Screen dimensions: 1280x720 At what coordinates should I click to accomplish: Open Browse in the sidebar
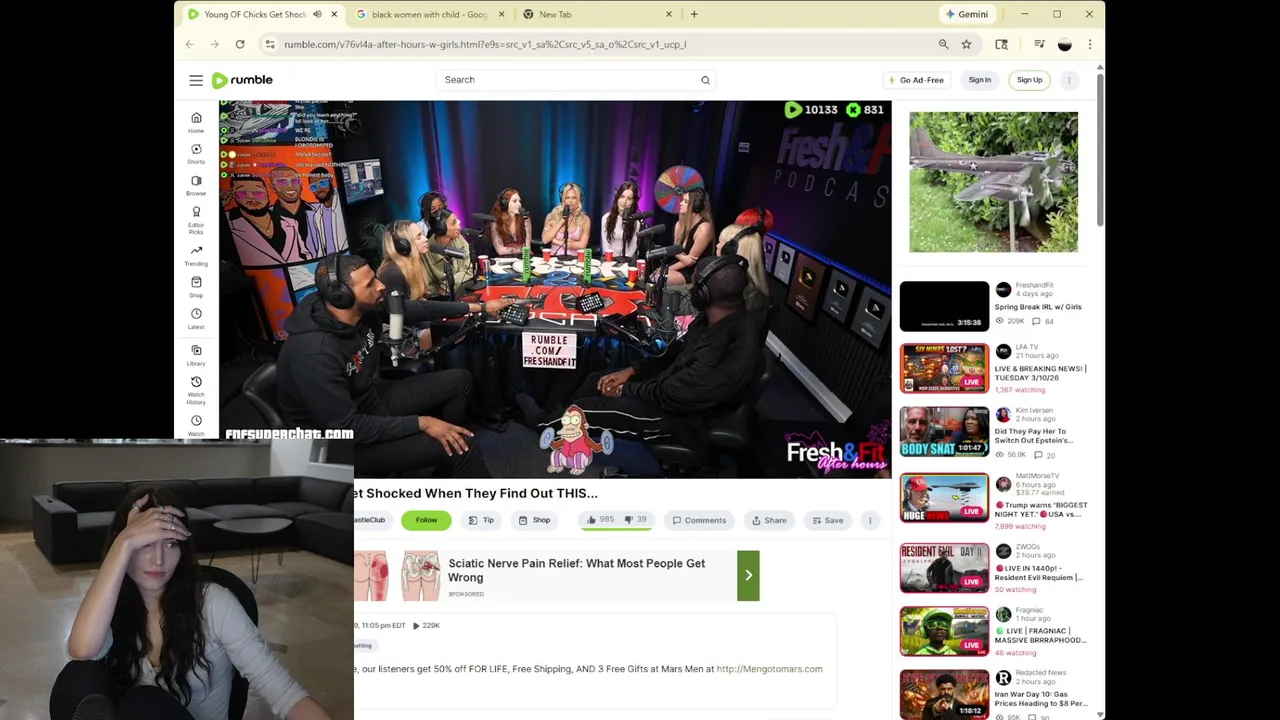(196, 186)
